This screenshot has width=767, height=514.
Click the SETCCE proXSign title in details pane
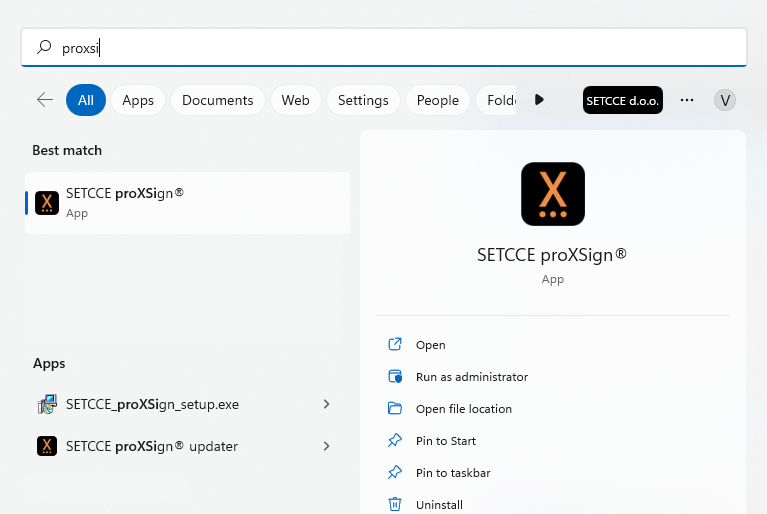(552, 255)
